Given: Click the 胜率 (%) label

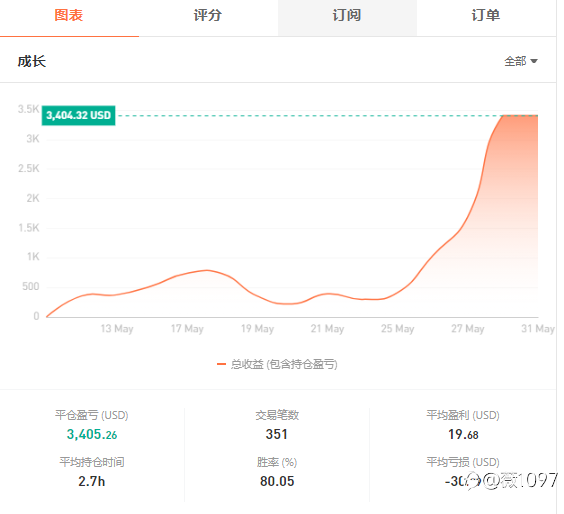Looking at the screenshot, I should click(x=277, y=462).
